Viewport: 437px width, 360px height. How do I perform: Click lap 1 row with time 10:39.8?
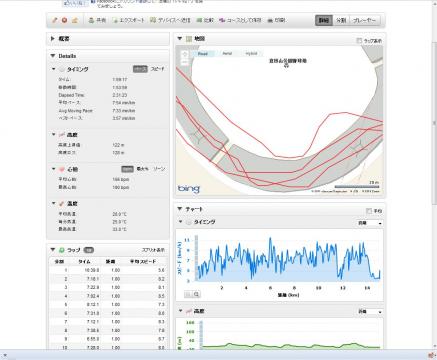(108, 270)
